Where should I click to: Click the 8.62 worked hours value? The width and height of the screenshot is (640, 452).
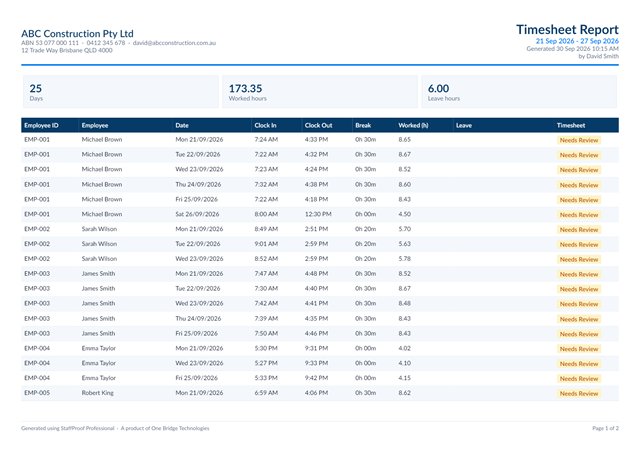point(404,393)
